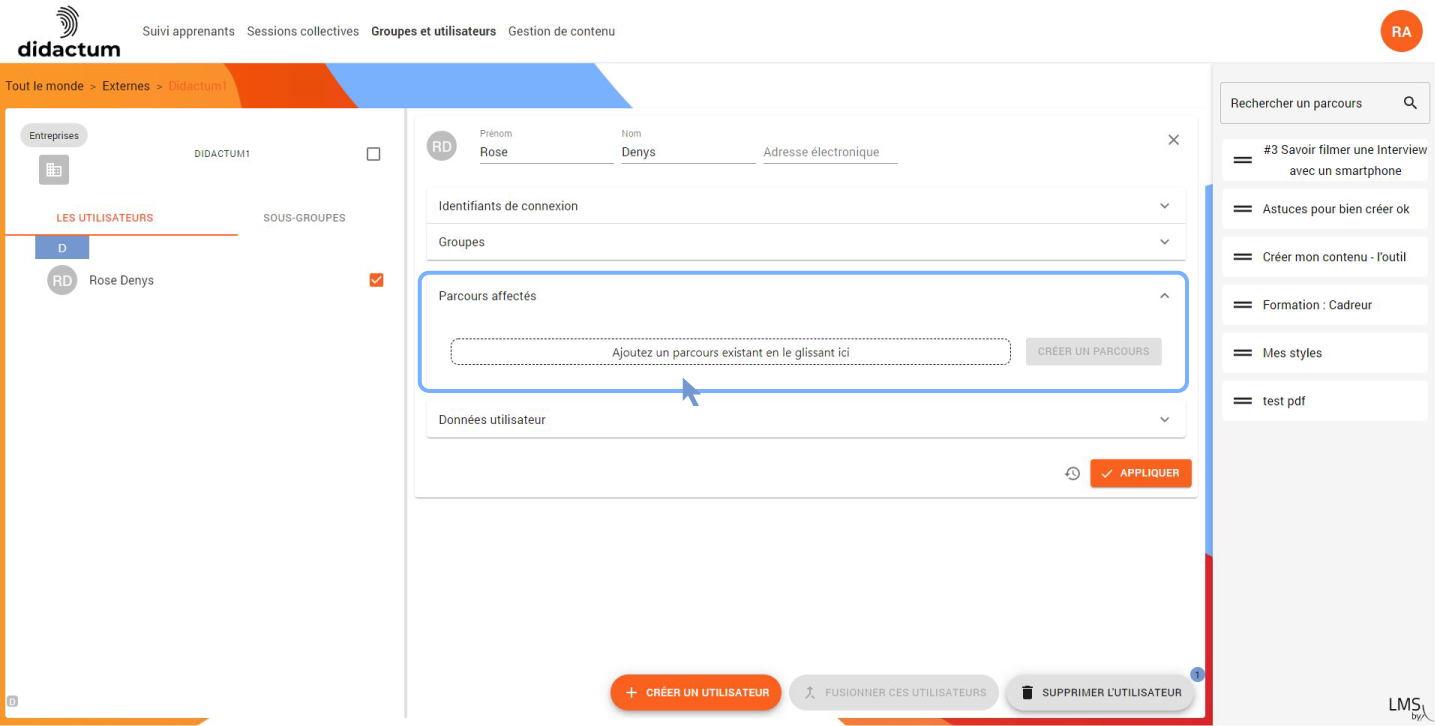Click drag handle of Formation : Cadreur
The height and width of the screenshot is (726, 1435).
(1243, 305)
